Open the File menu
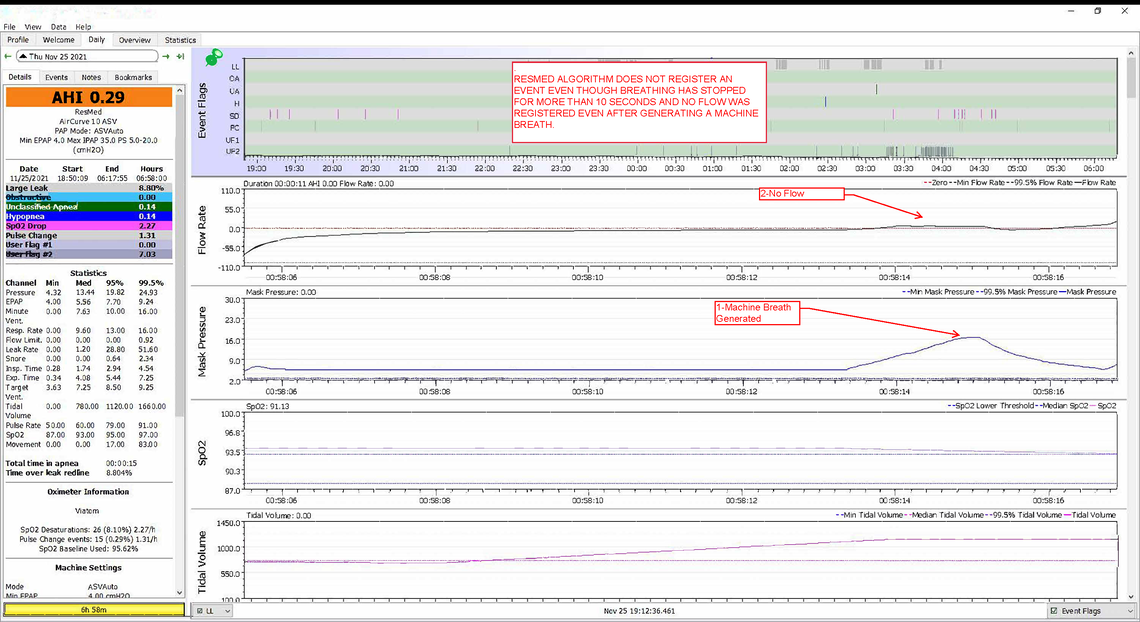 9,27
